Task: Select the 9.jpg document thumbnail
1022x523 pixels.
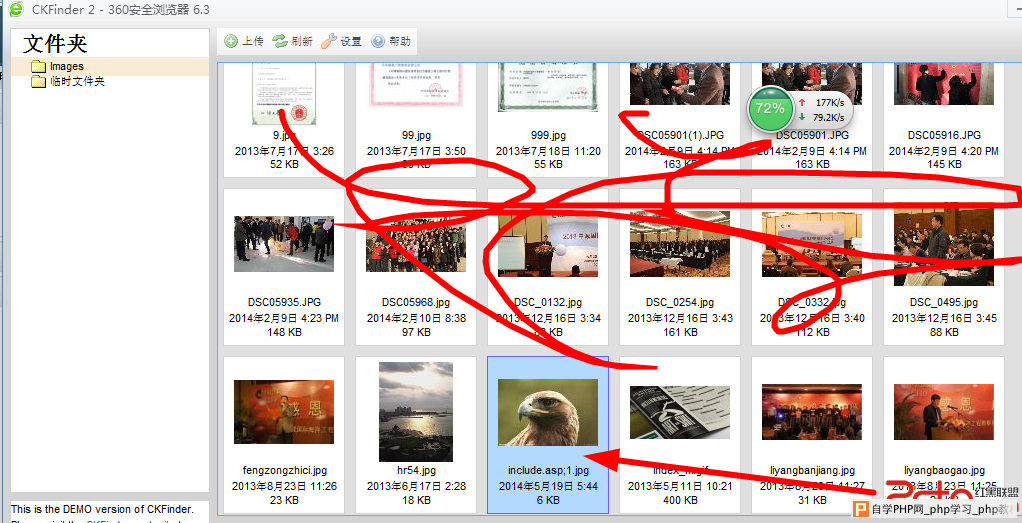Action: tap(284, 94)
